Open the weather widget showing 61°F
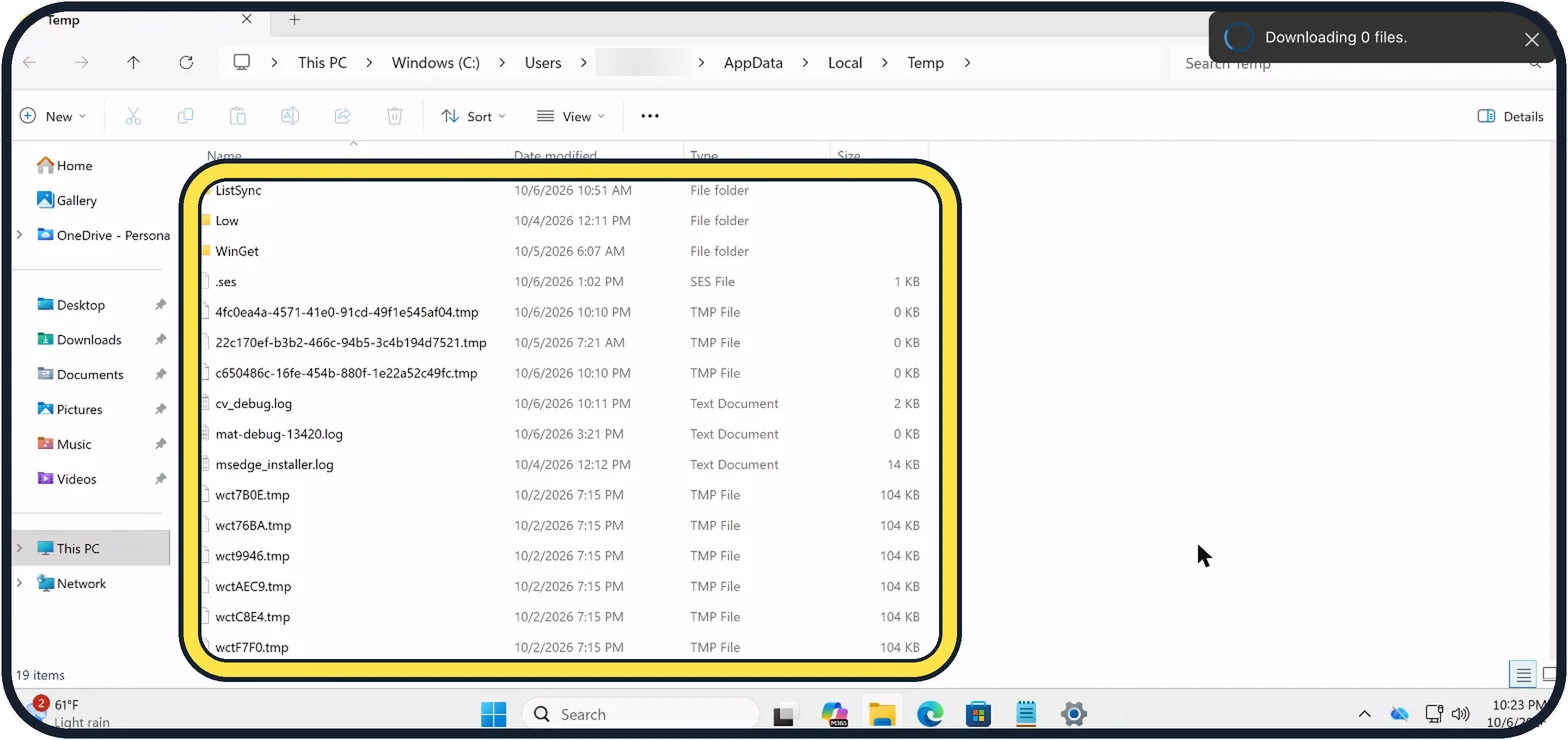The width and height of the screenshot is (1568, 740). (70, 713)
